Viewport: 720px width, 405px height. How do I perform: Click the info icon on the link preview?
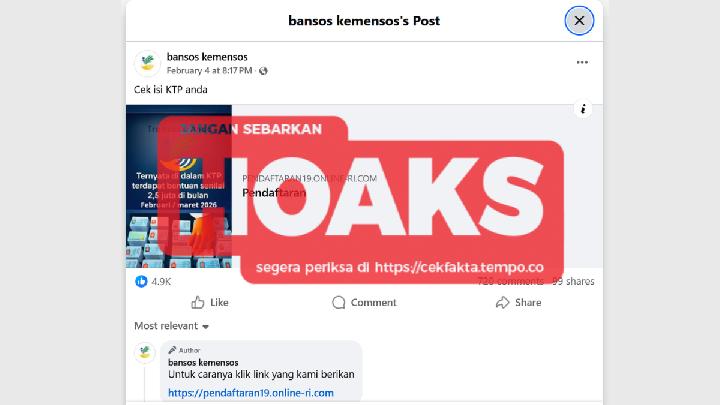(x=583, y=109)
